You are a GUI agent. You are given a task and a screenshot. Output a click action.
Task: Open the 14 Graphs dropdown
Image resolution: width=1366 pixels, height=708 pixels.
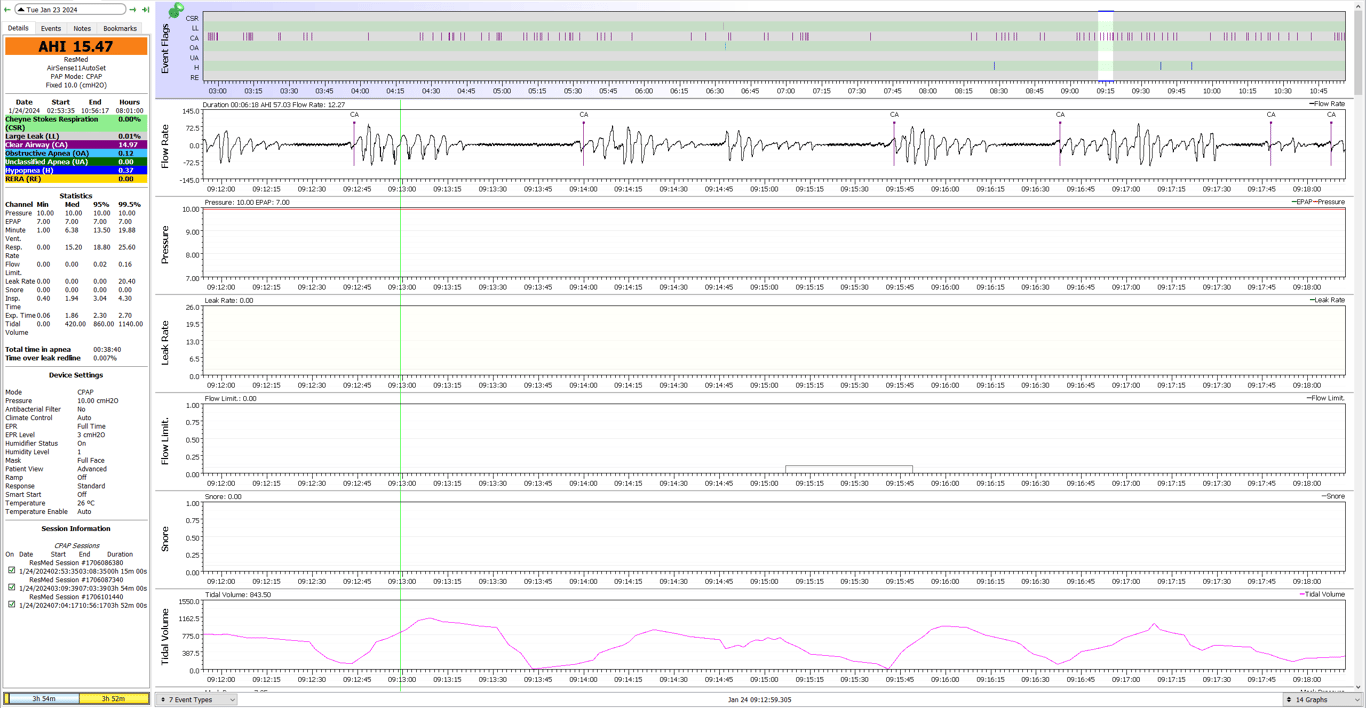[x=1323, y=700]
